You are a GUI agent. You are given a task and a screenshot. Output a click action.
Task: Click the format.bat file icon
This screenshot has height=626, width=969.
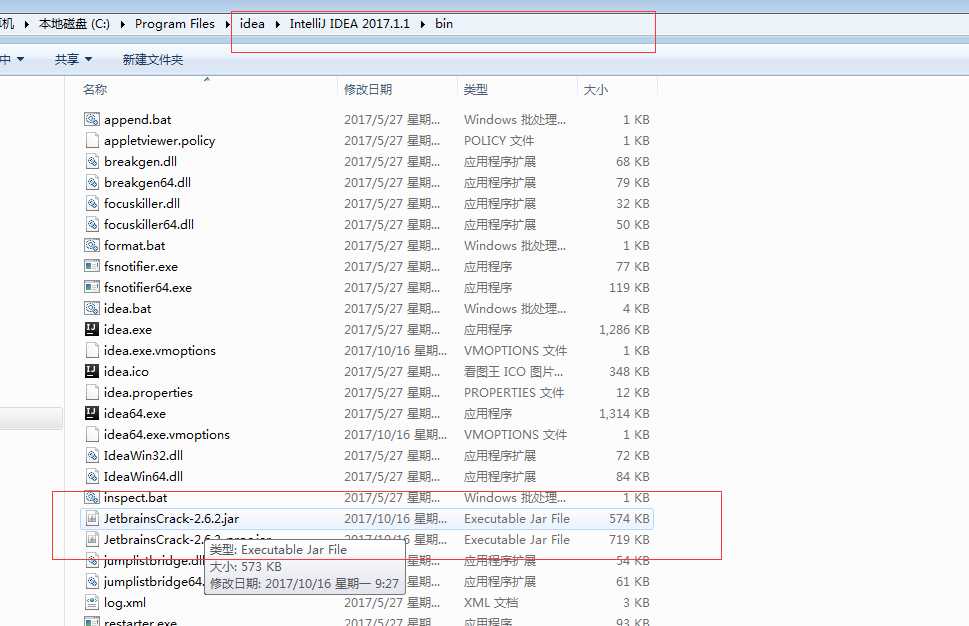pos(91,245)
